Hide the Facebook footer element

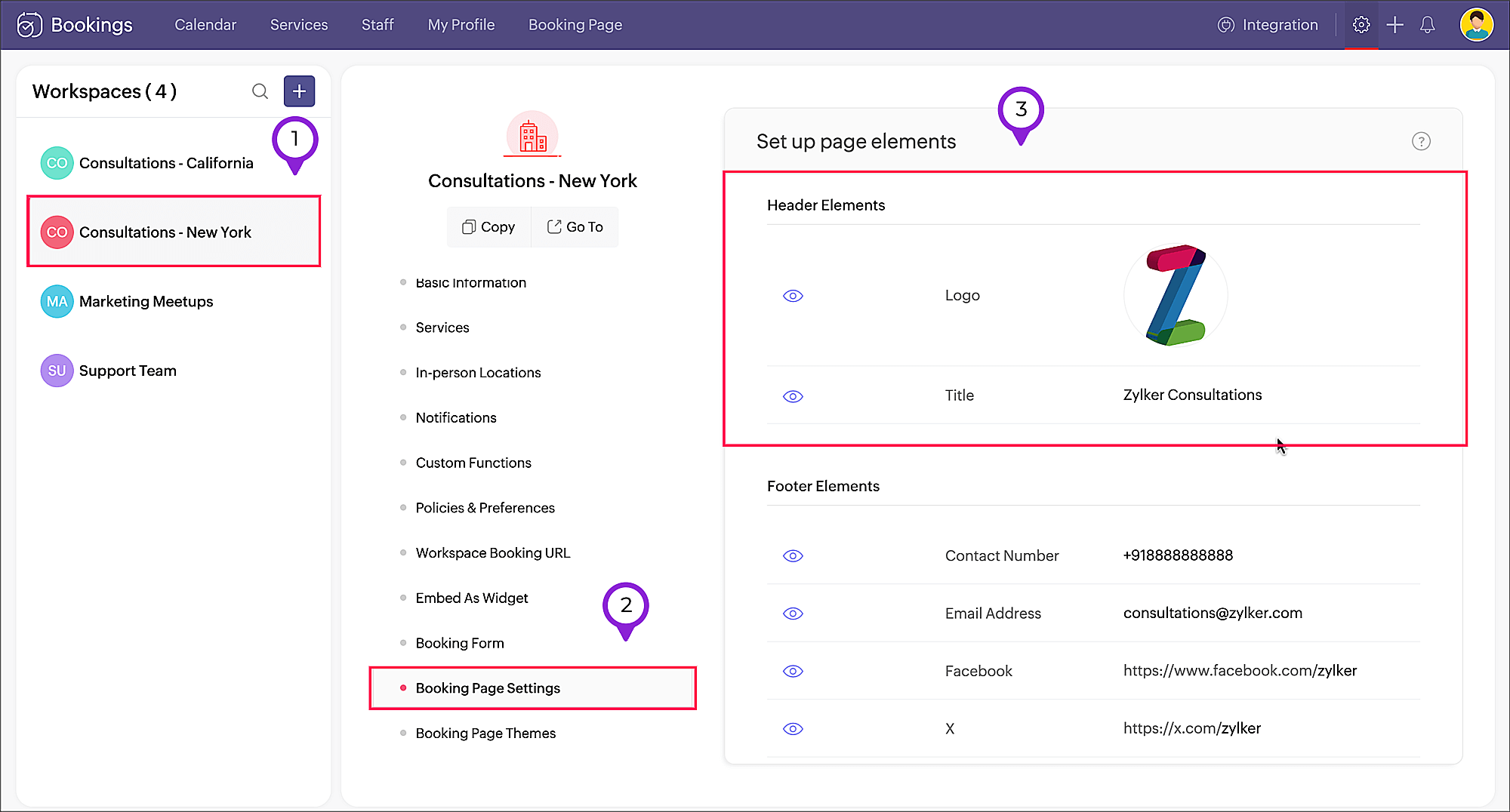tap(793, 671)
